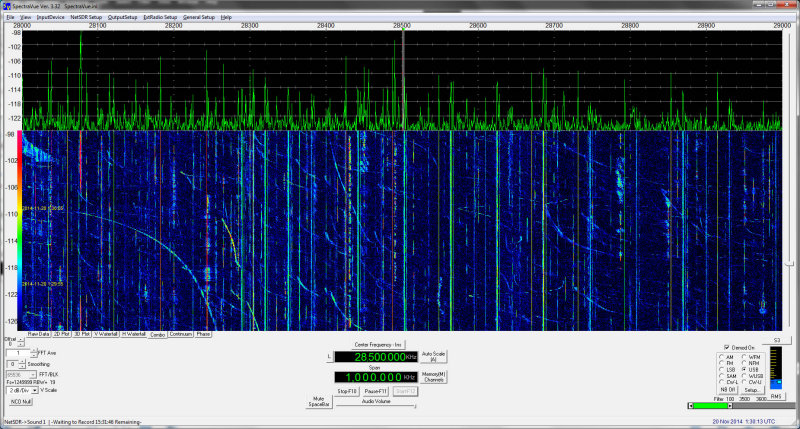Image resolution: width=800 pixels, height=429 pixels.
Task: Switch to the H Waterfall tab
Action: 134,334
